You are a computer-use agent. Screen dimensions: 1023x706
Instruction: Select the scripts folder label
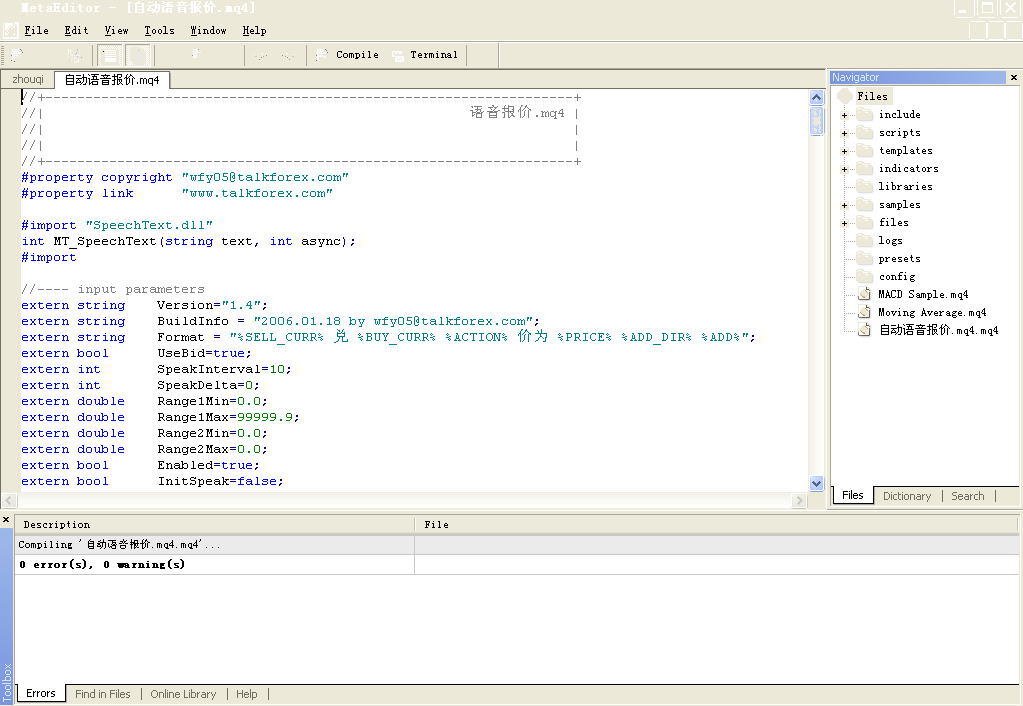(x=899, y=132)
